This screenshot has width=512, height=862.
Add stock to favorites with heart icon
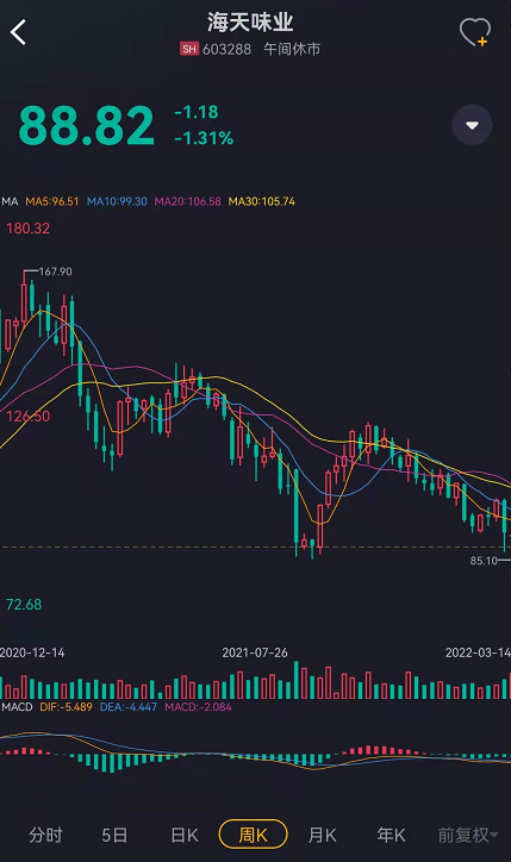475,32
